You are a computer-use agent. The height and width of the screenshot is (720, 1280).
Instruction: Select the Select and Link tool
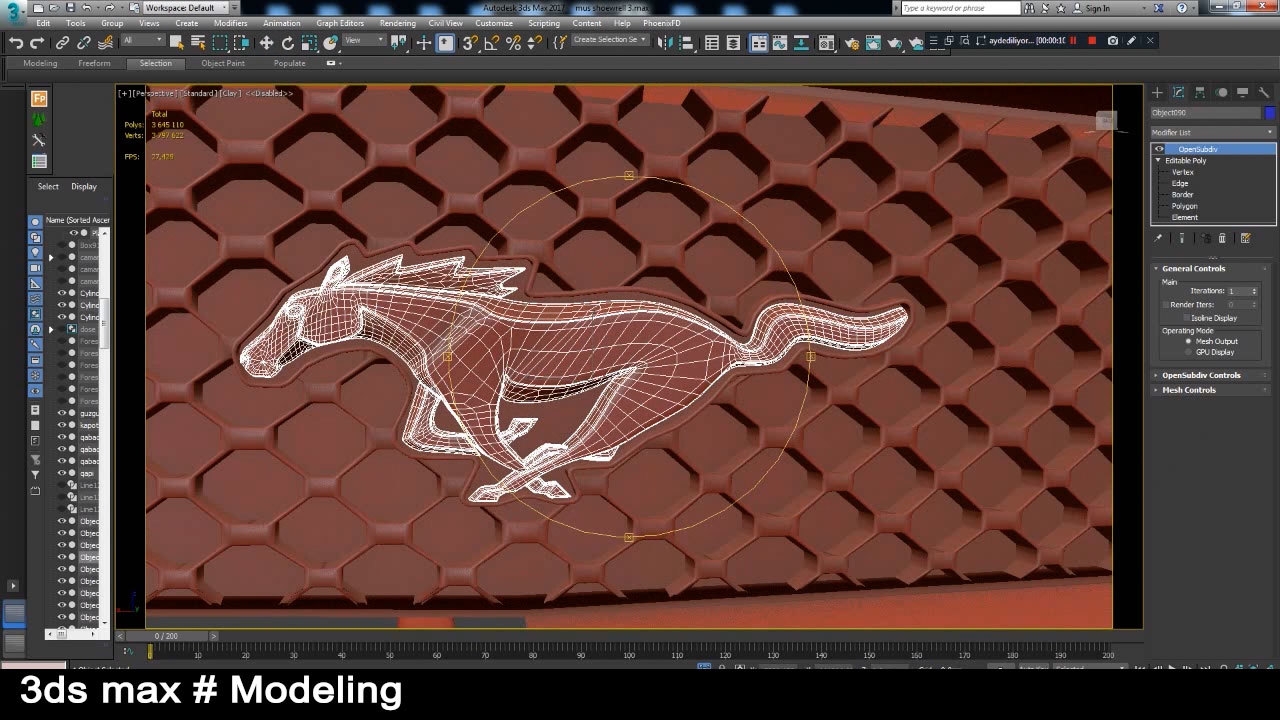tap(62, 43)
